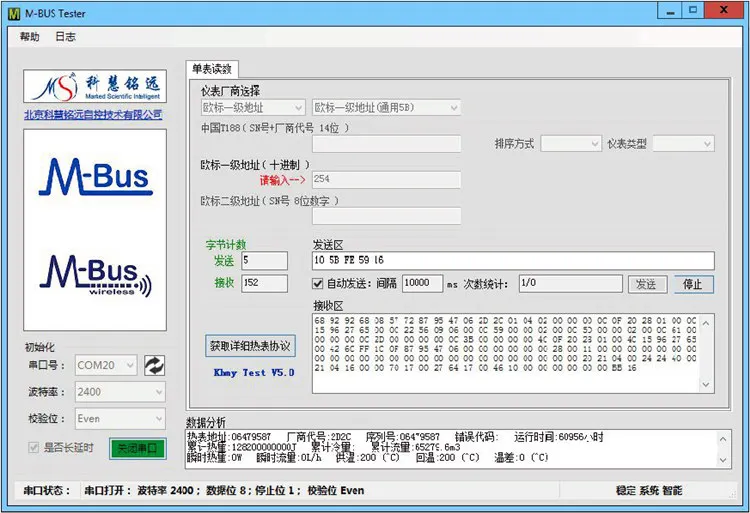The height and width of the screenshot is (513, 750).
Task: Click the 获取详细热表协议 button
Action: point(250,346)
